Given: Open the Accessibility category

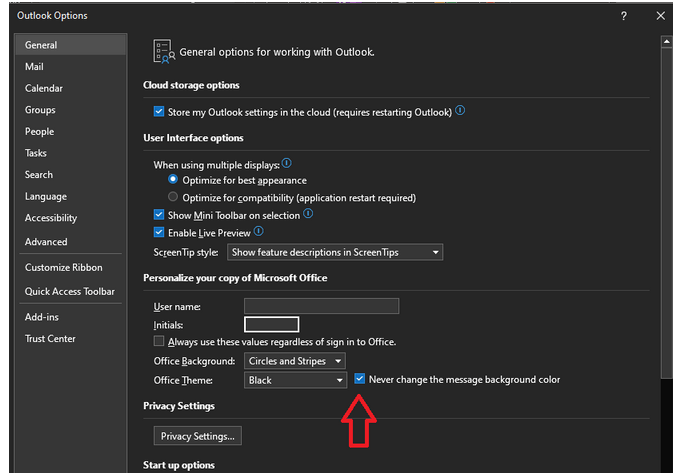Looking at the screenshot, I should point(71,218).
